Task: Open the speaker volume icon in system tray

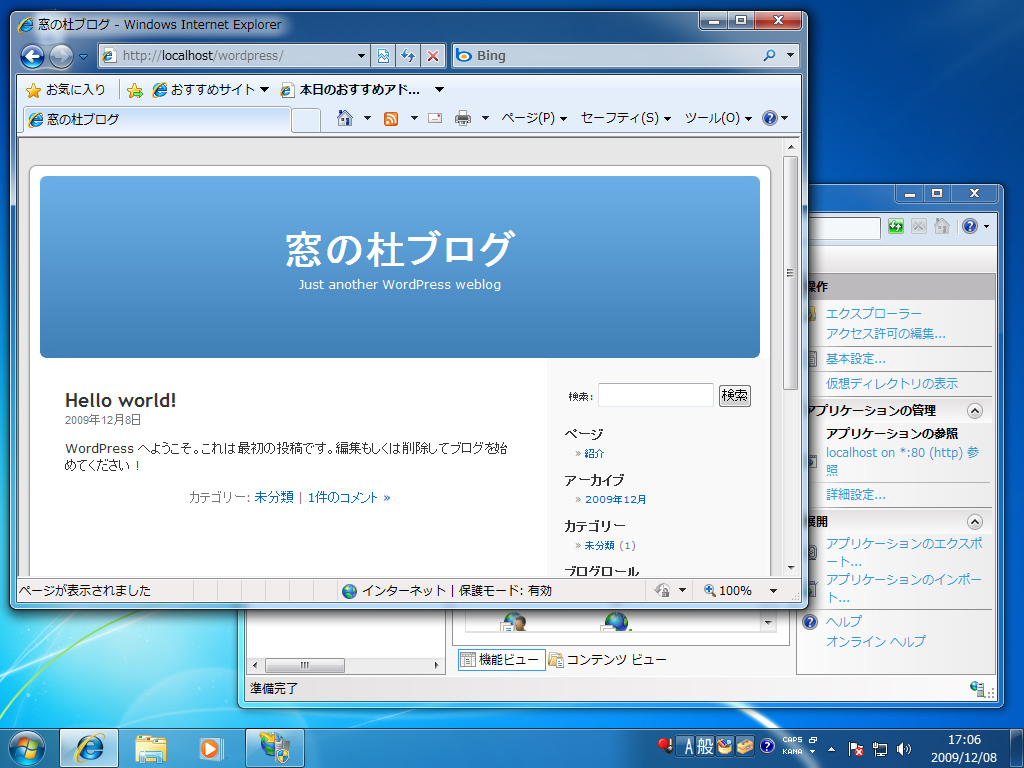Action: 905,747
